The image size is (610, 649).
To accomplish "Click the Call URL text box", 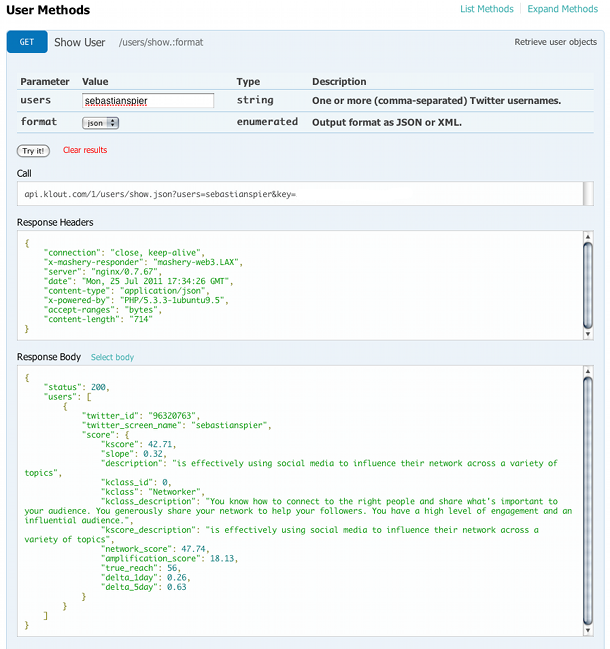I will 300,194.
